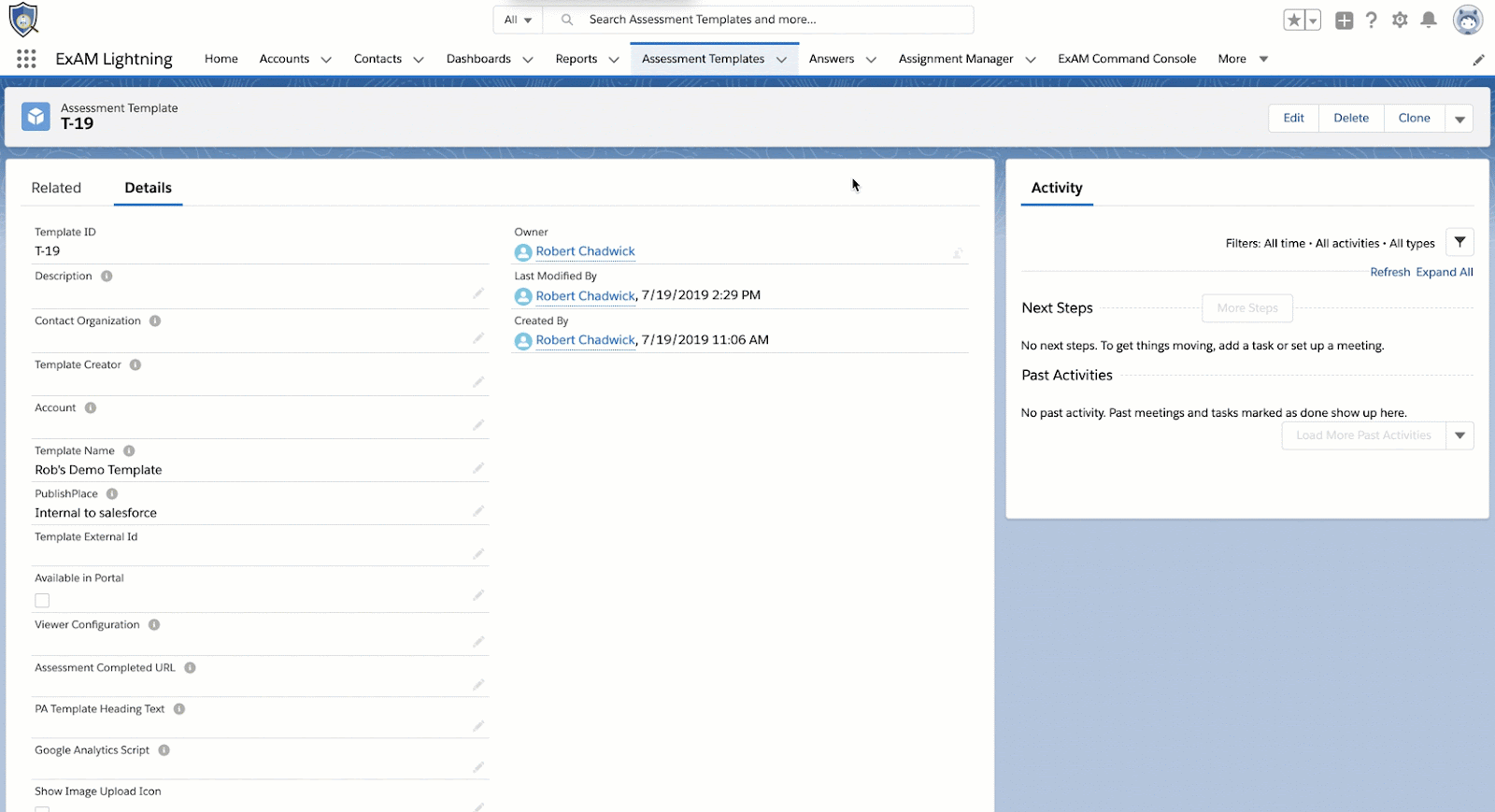The height and width of the screenshot is (812, 1495).
Task: Open the Notifications bell icon
Action: tap(1429, 20)
